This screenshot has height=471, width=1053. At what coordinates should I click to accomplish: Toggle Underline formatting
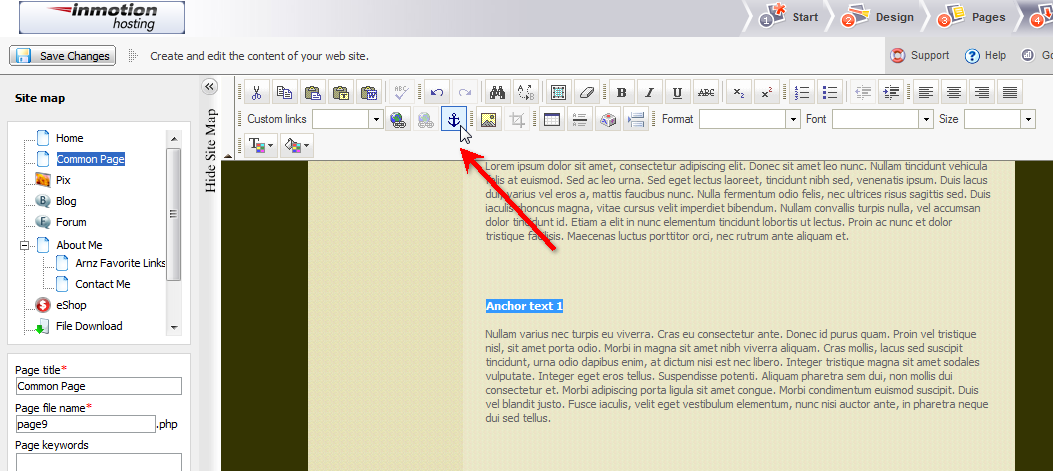click(x=678, y=93)
